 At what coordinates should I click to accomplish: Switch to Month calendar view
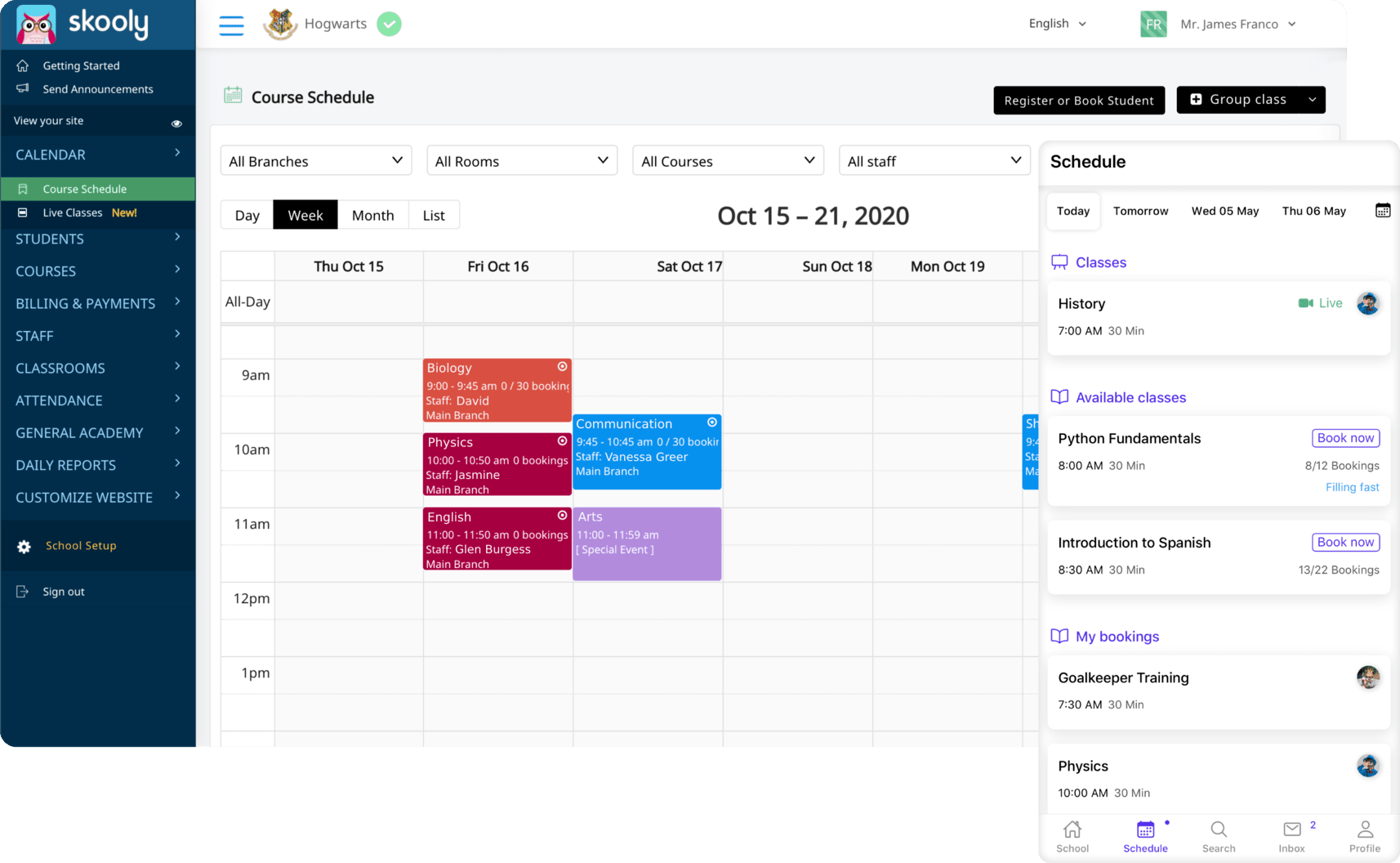tap(373, 214)
